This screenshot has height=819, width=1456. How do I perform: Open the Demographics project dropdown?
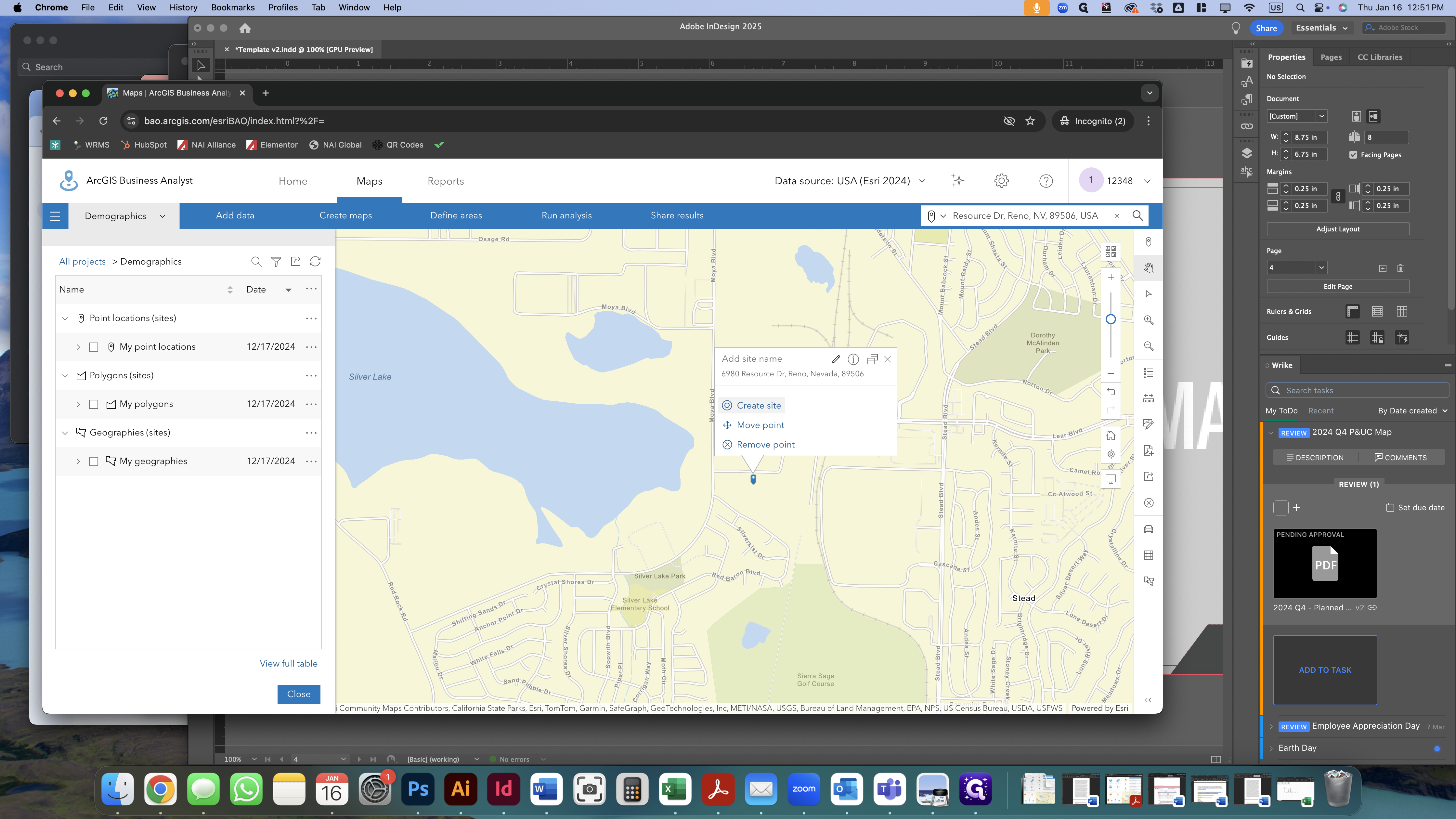pos(124,216)
